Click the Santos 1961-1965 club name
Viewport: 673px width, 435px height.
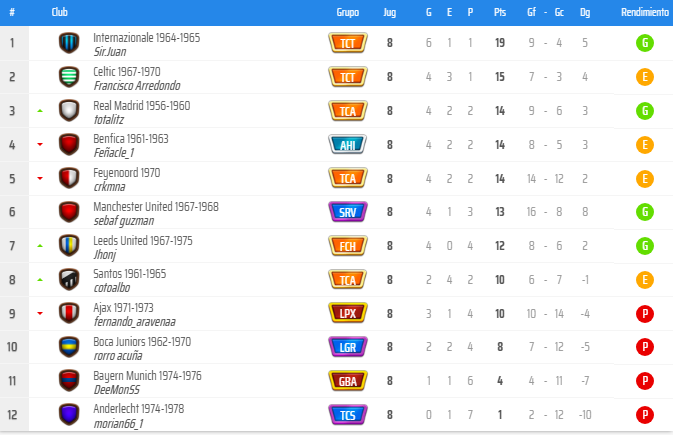130,274
